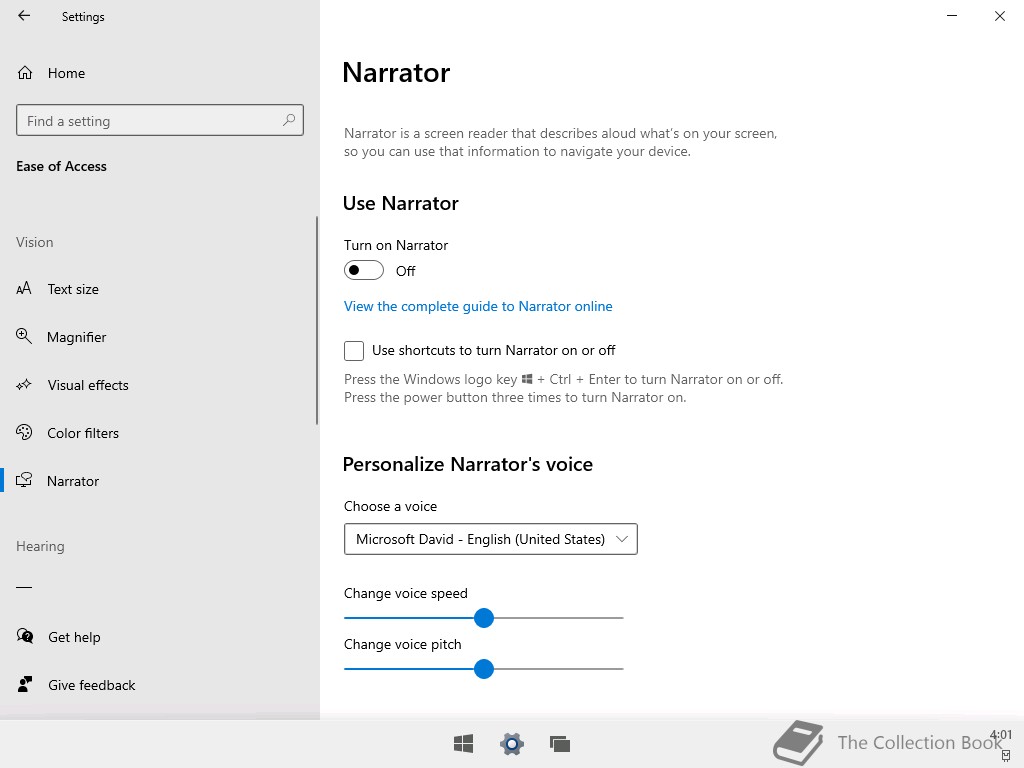Click the 4:01 taskbar clock
1024x768 pixels.
click(x=1000, y=735)
